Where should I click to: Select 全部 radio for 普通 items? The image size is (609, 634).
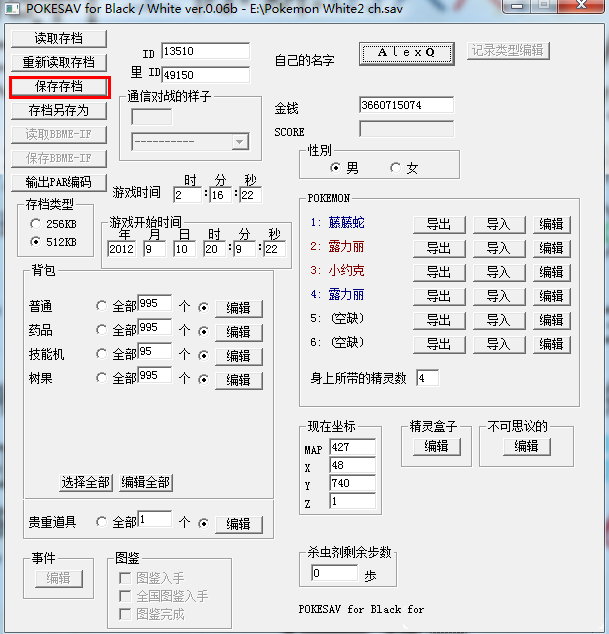(x=101, y=308)
